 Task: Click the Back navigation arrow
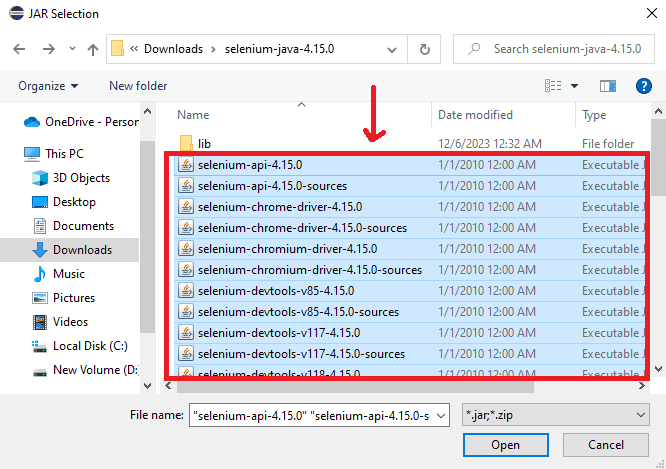tap(20, 49)
